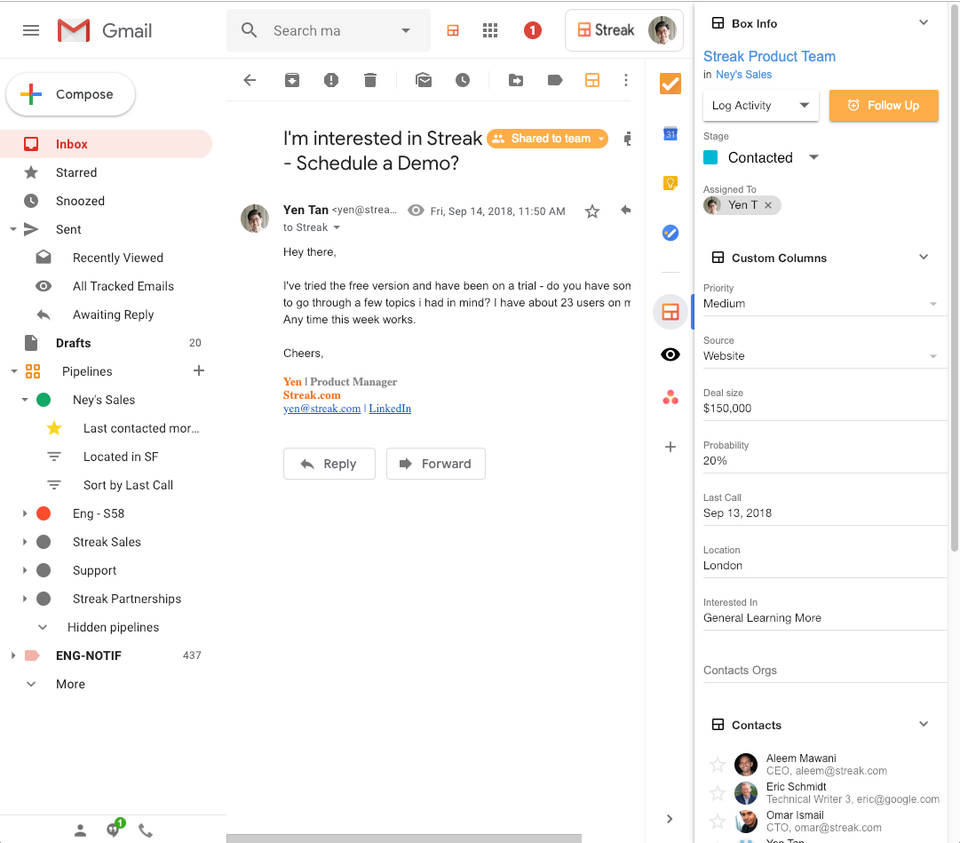Snooze the email using clock icon
This screenshot has height=843, width=960.
(462, 80)
